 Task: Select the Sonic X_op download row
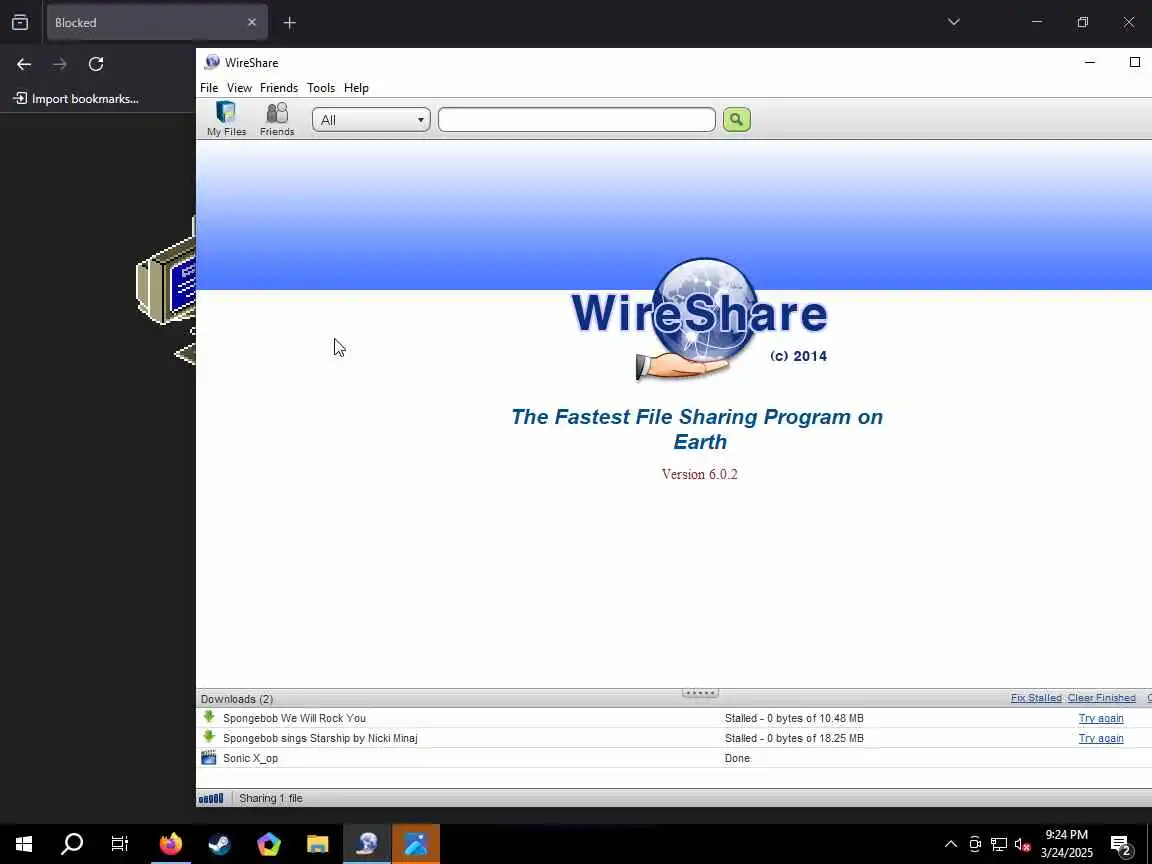[x=674, y=757]
